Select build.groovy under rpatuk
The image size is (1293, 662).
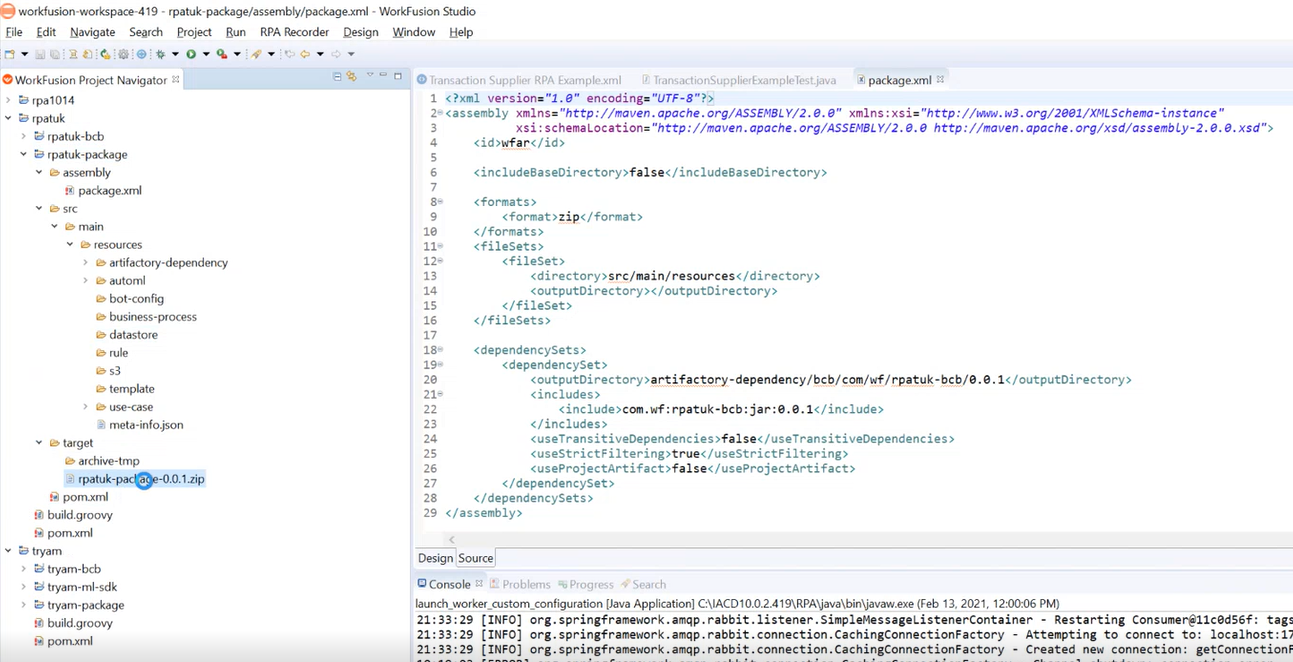click(72, 515)
